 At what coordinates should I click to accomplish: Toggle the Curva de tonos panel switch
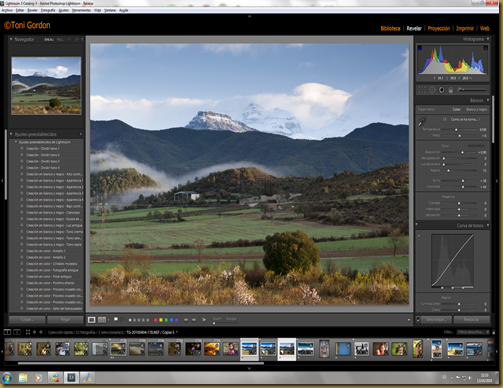coord(417,225)
